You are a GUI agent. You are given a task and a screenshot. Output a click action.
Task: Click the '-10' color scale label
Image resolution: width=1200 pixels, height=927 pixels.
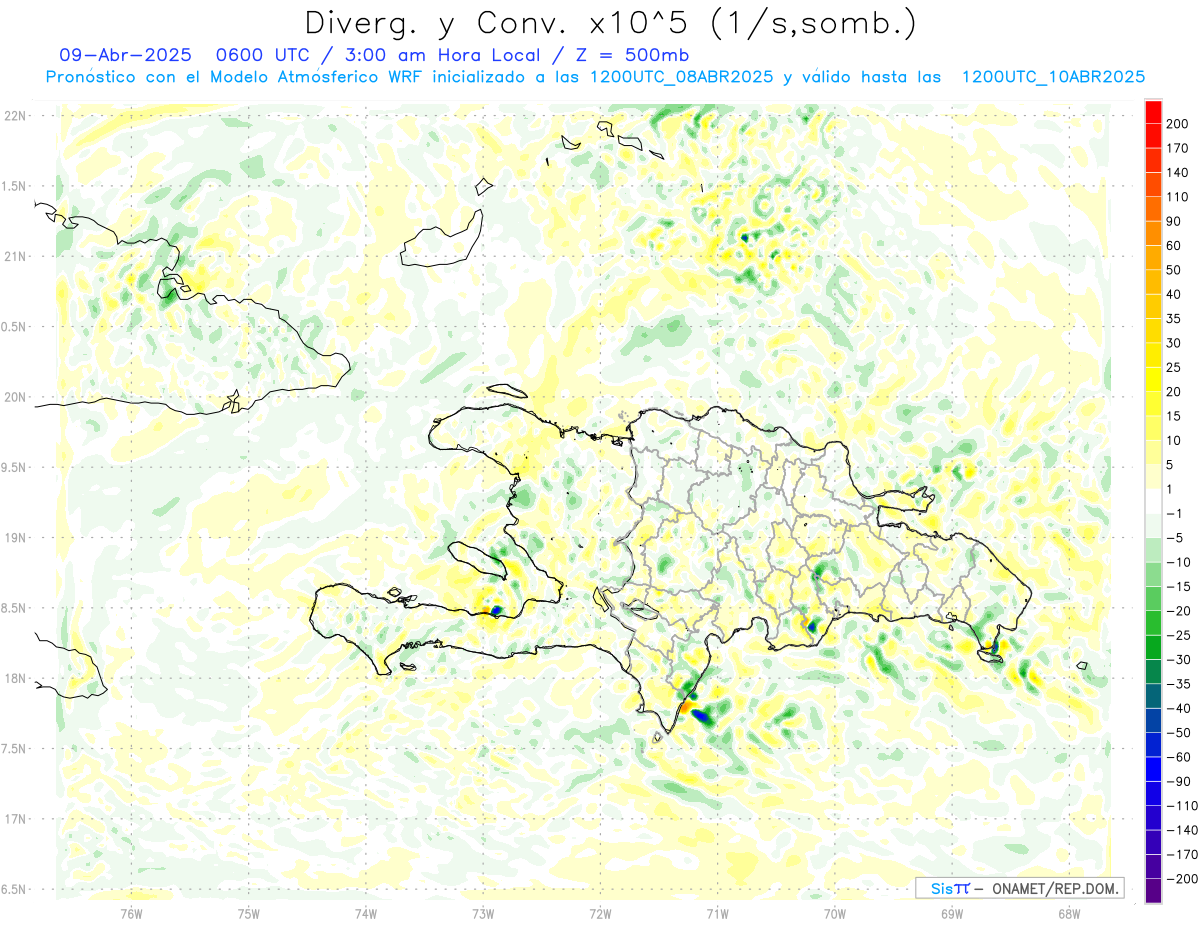(1177, 562)
